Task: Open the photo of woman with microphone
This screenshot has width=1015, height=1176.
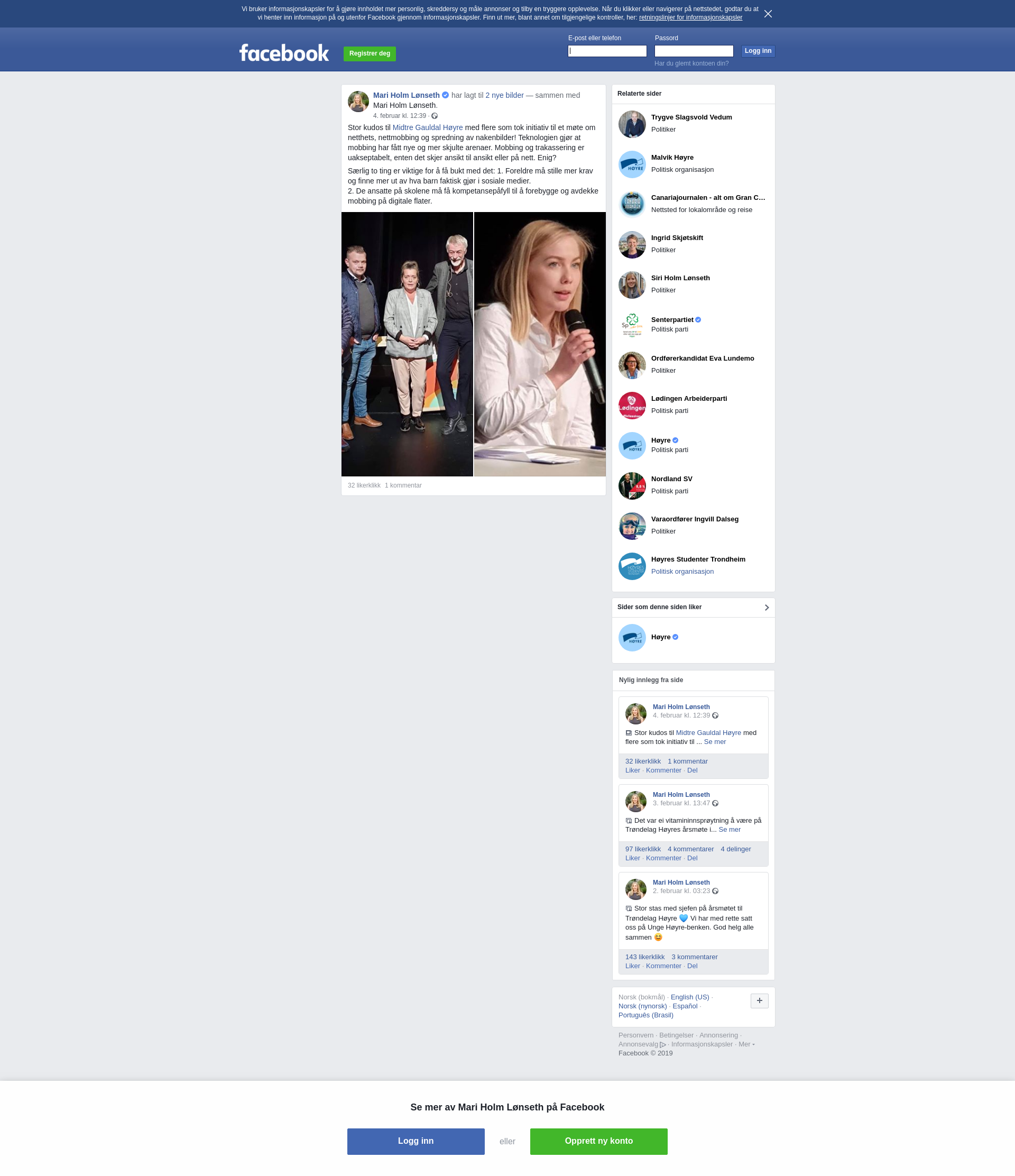Action: pyautogui.click(x=540, y=344)
